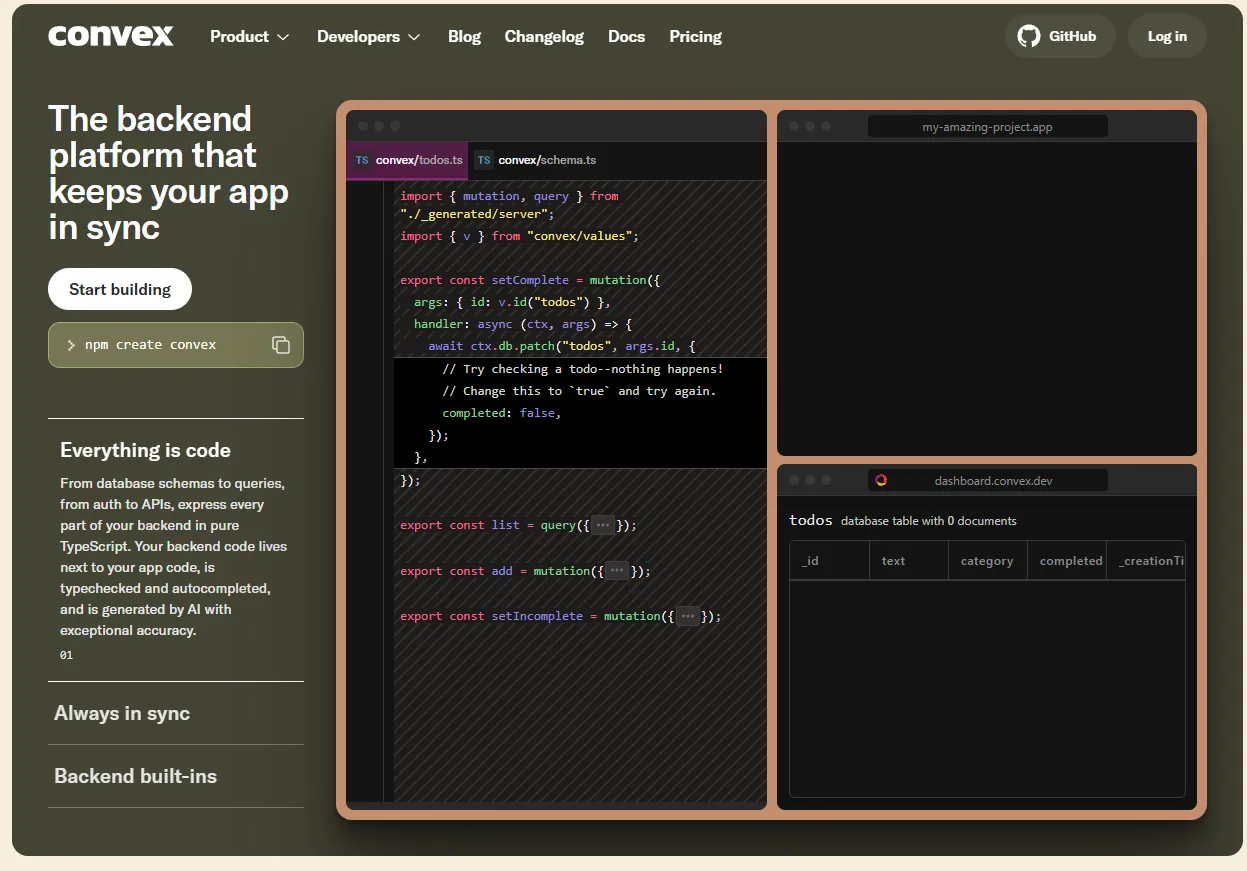Expand the collapsed add mutation code
1247x871 pixels.
point(615,570)
